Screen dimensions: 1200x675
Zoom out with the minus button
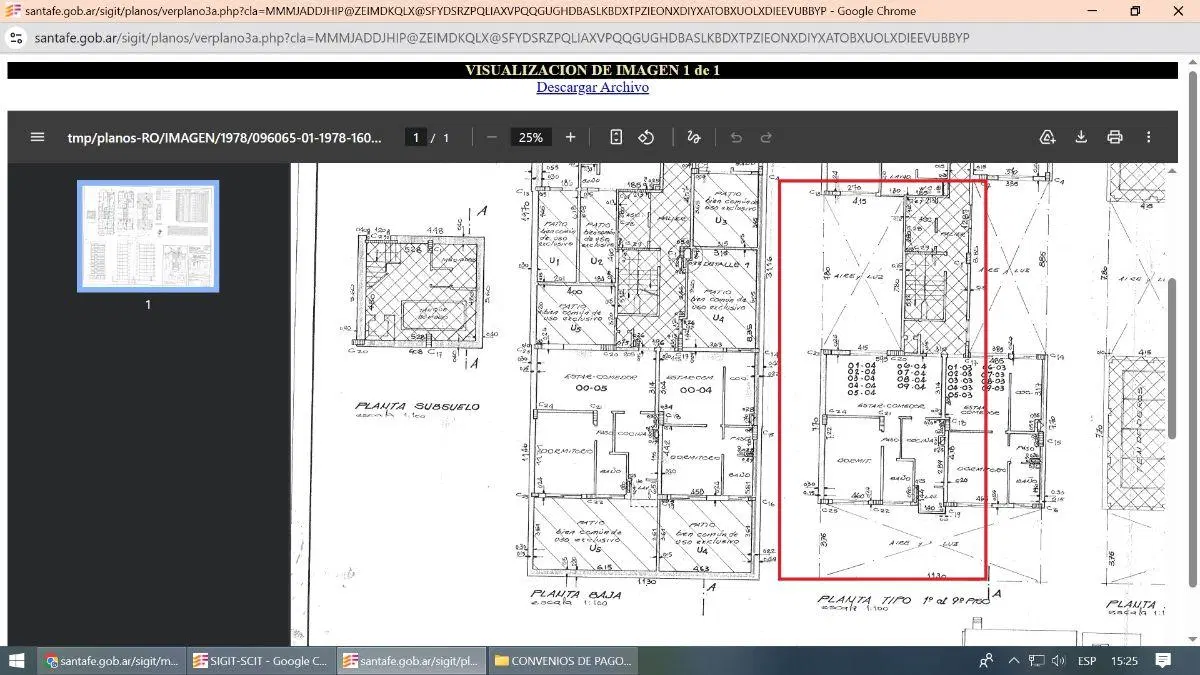point(491,137)
